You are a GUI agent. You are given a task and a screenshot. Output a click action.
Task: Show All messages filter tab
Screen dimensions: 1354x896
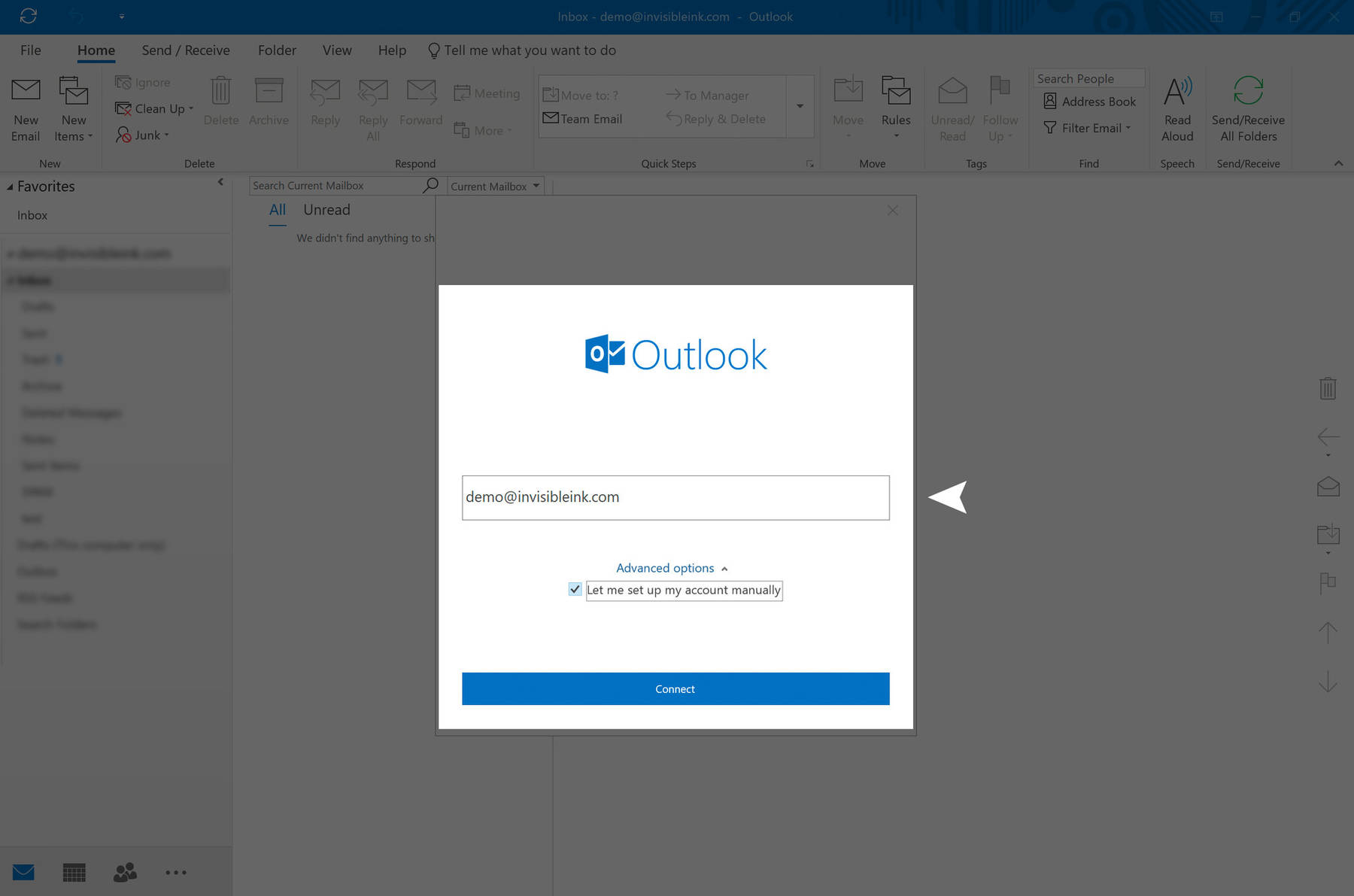(x=278, y=210)
